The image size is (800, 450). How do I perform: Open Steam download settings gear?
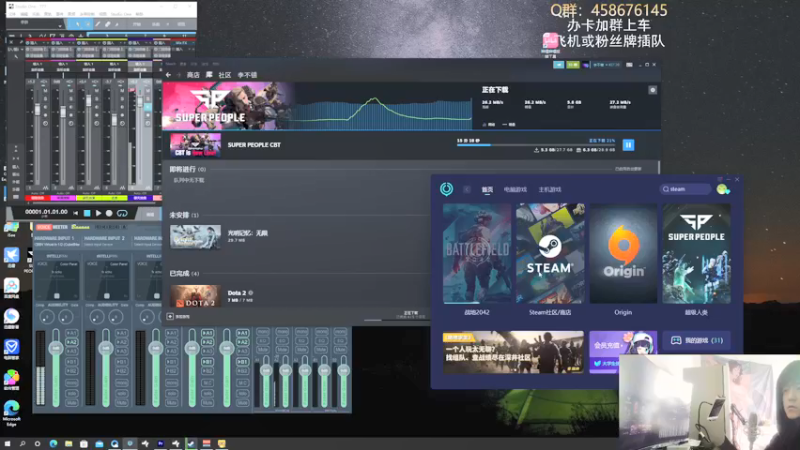coord(653,90)
